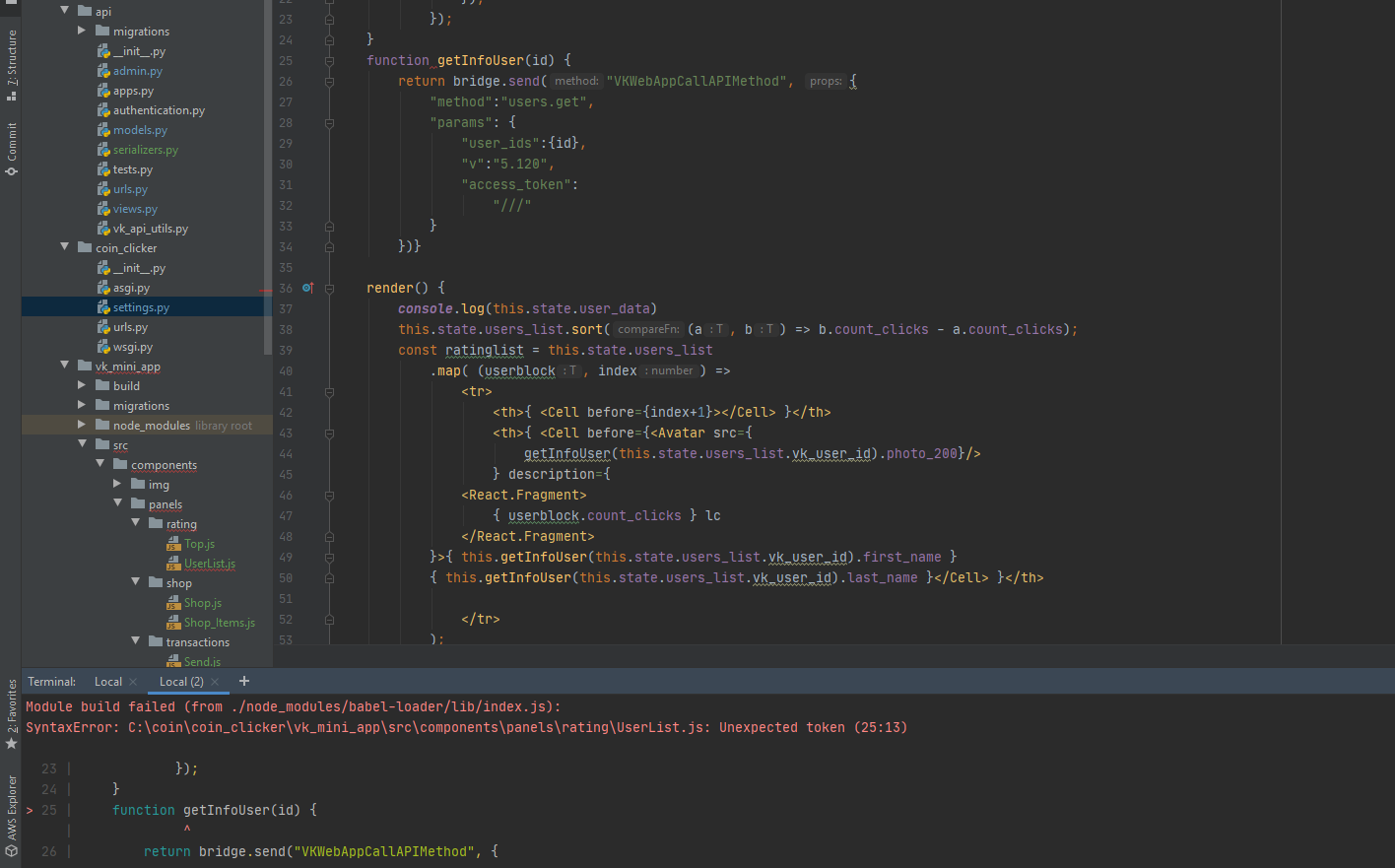The image size is (1395, 868).
Task: Open Send.js file
Action: 202,662
